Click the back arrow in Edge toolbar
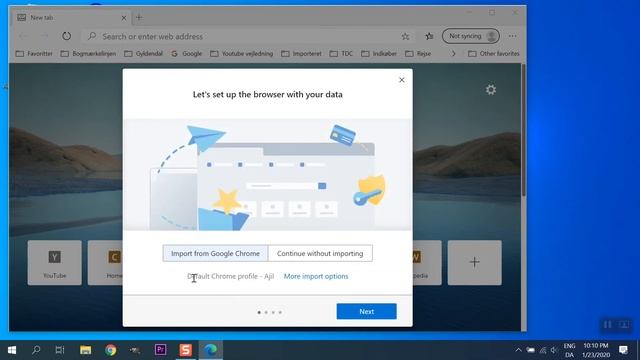This screenshot has height=360, width=640. pyautogui.click(x=23, y=36)
